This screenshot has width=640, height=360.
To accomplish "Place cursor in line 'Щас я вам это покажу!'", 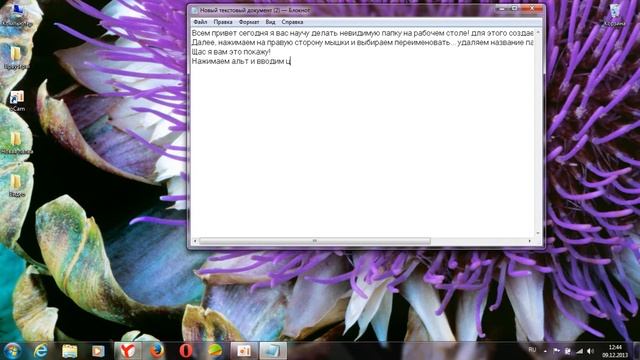I will 231,52.
